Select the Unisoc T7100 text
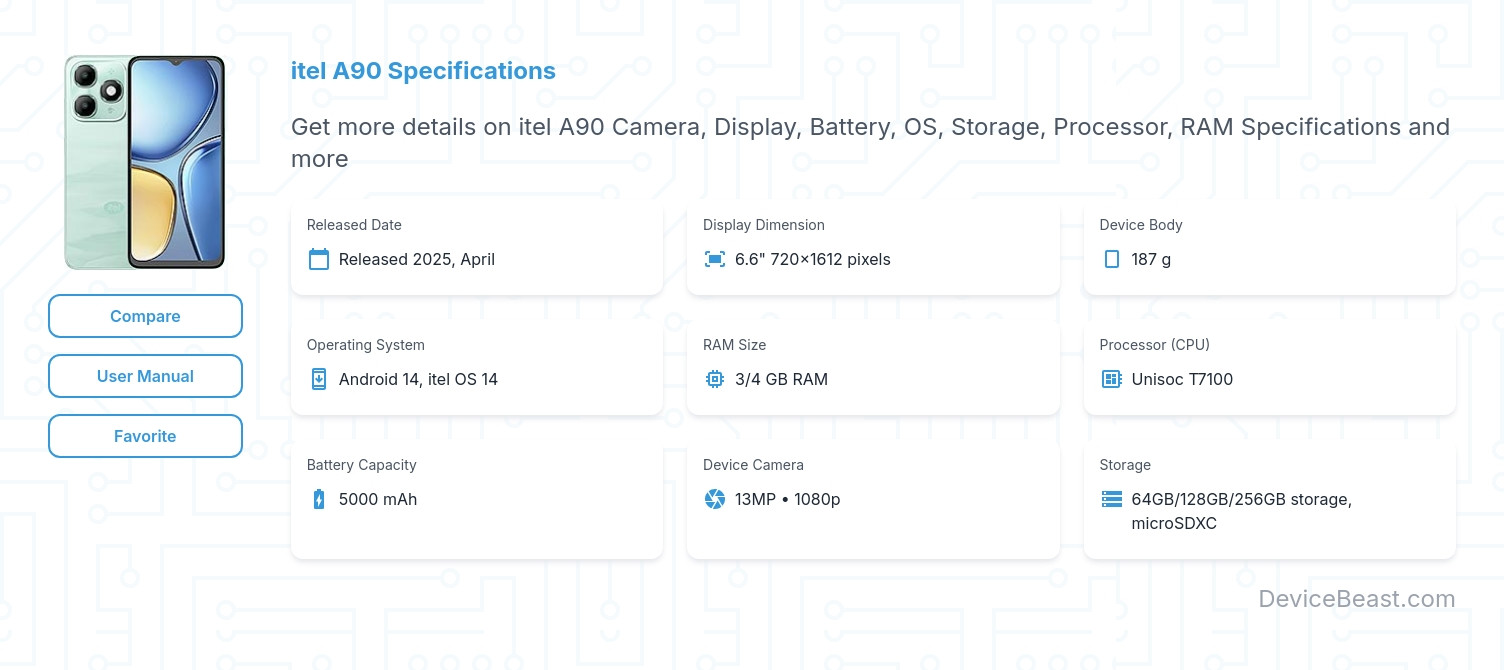 click(1182, 379)
